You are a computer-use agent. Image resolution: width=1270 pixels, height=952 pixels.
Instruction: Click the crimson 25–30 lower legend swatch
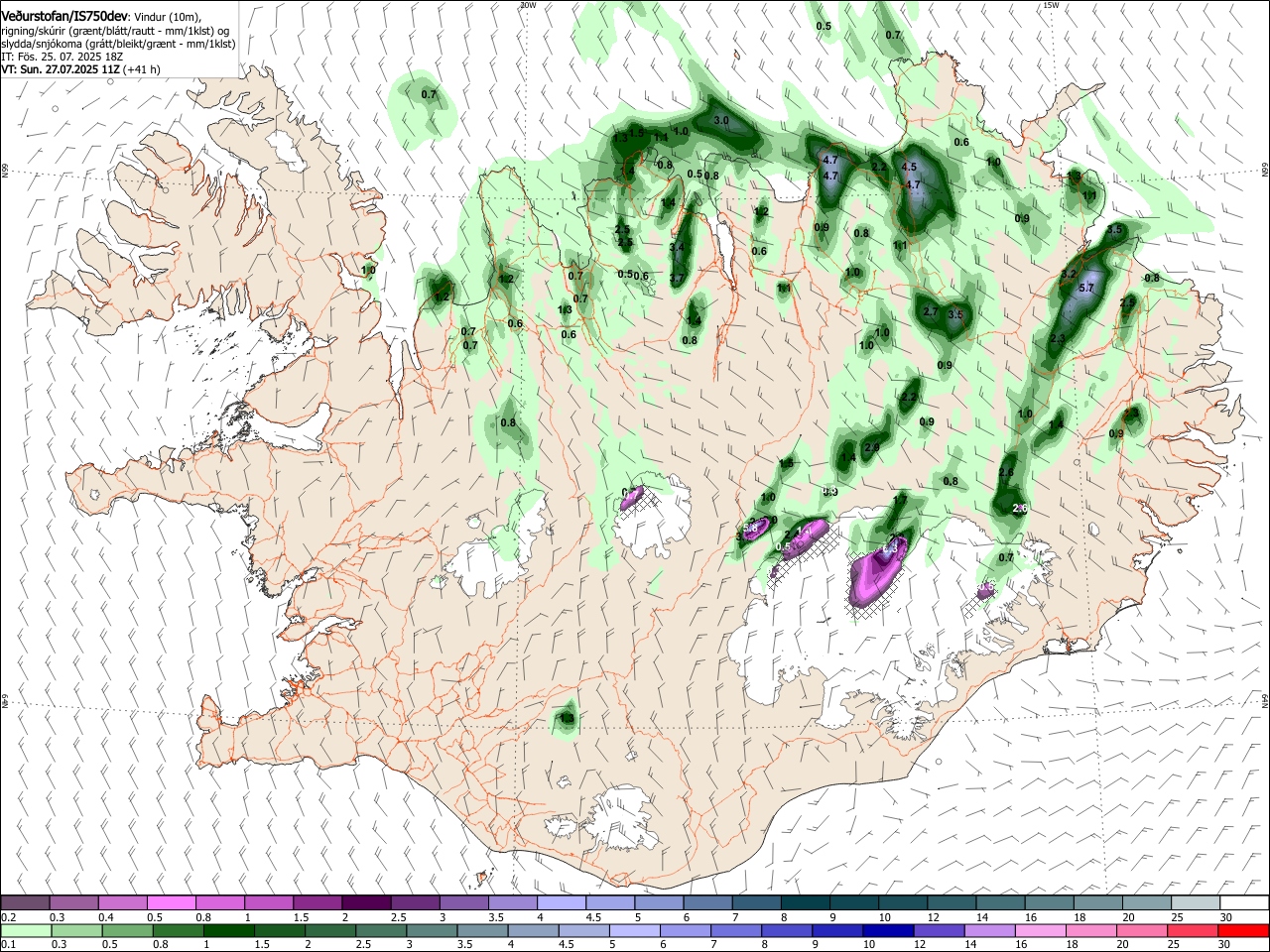(1193, 931)
